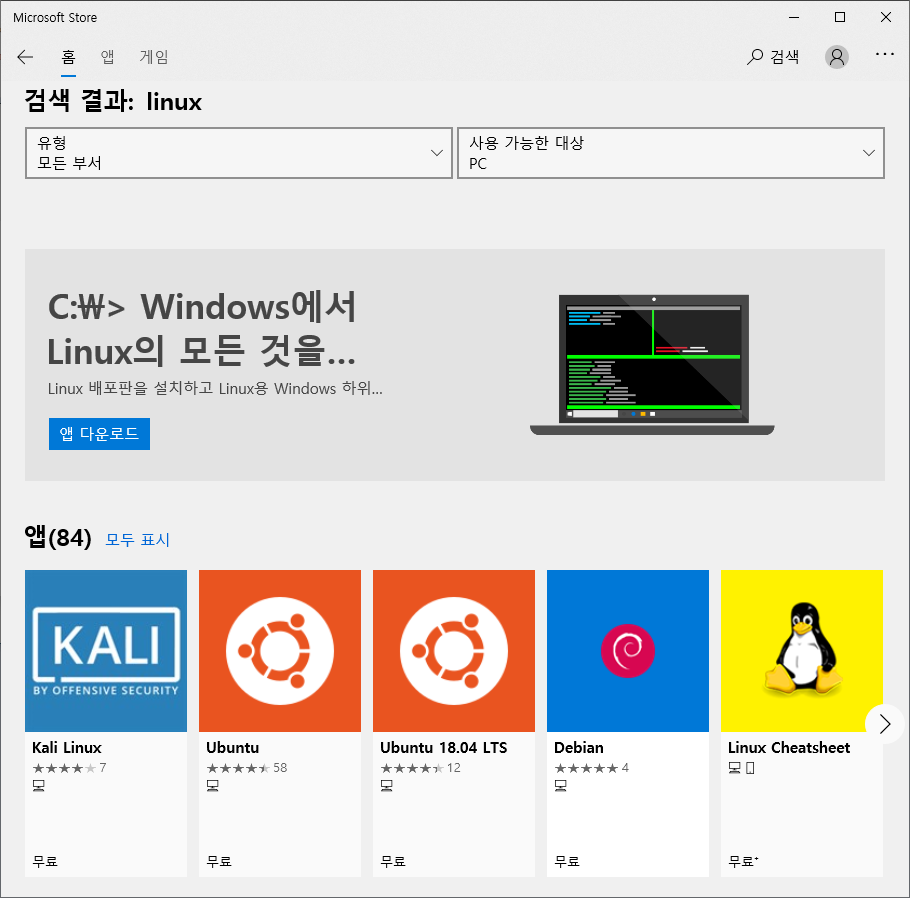910x898 pixels.
Task: Open the Linux Cheatsheet penguin tile
Action: pos(801,651)
